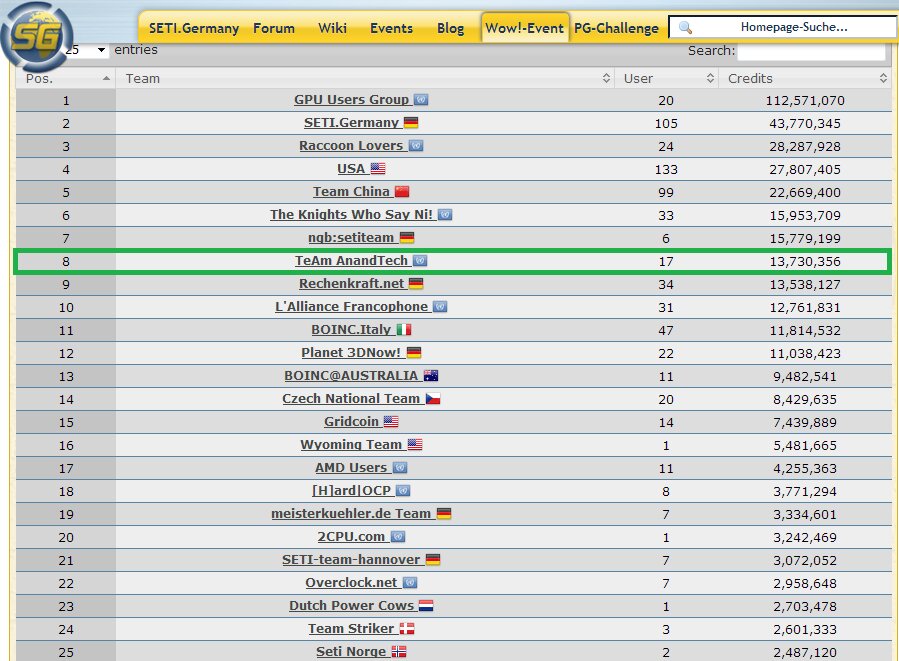Click the German flag beside SETI-team-hannover
The image size is (899, 661).
433,560
